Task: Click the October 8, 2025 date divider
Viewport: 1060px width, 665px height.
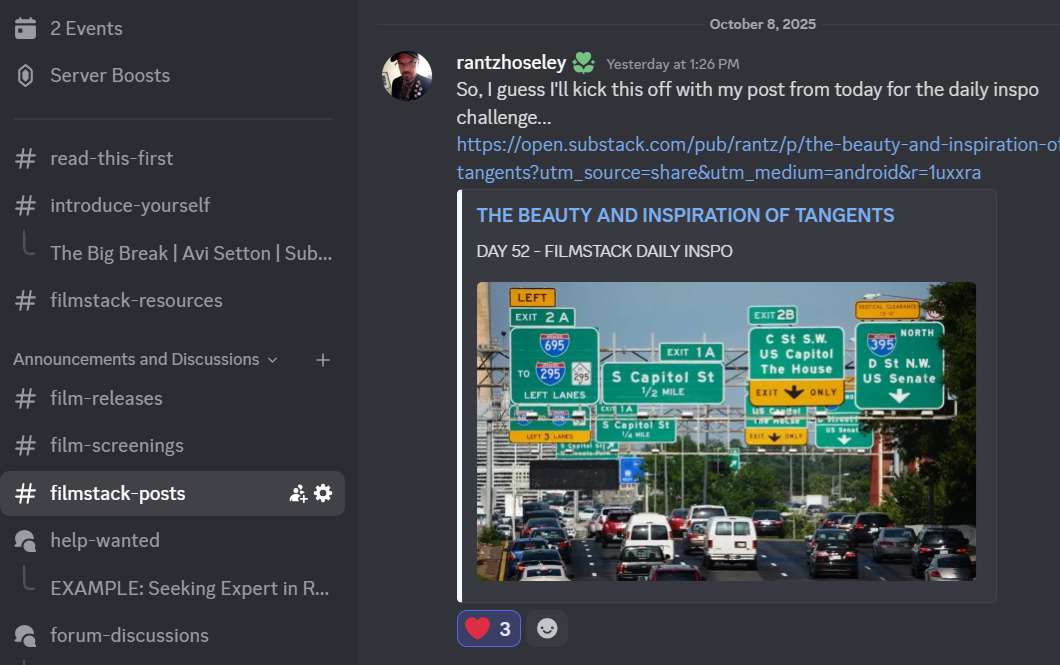Action: [x=763, y=24]
